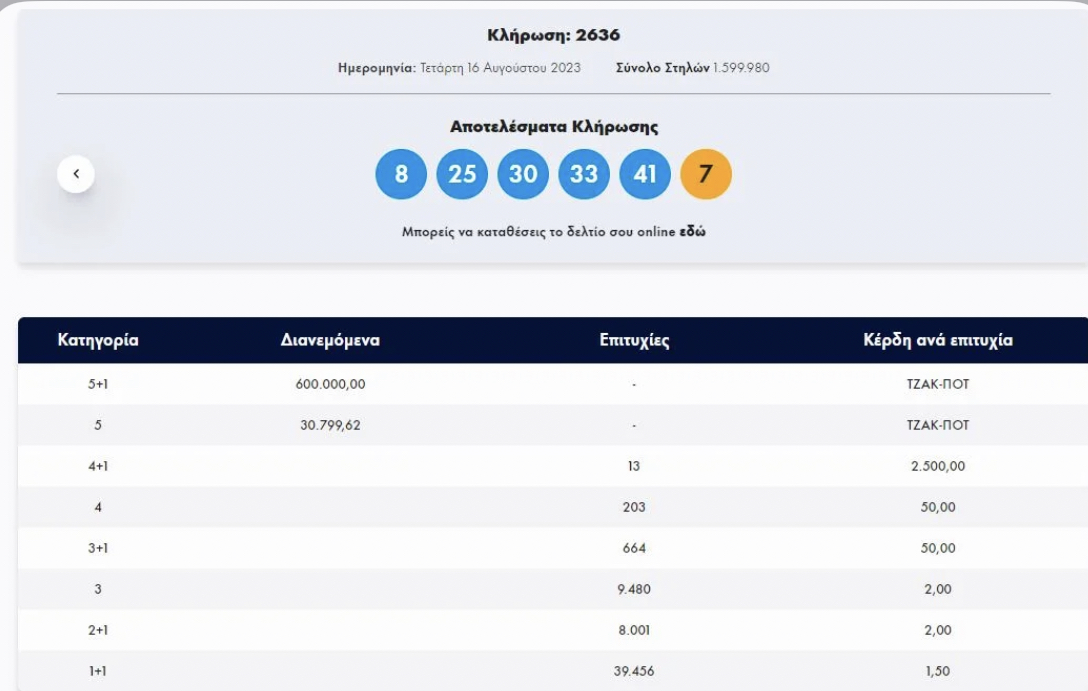1088x691 pixels.
Task: Click the 2,00 prize in the 2+1 row
Action: (938, 630)
